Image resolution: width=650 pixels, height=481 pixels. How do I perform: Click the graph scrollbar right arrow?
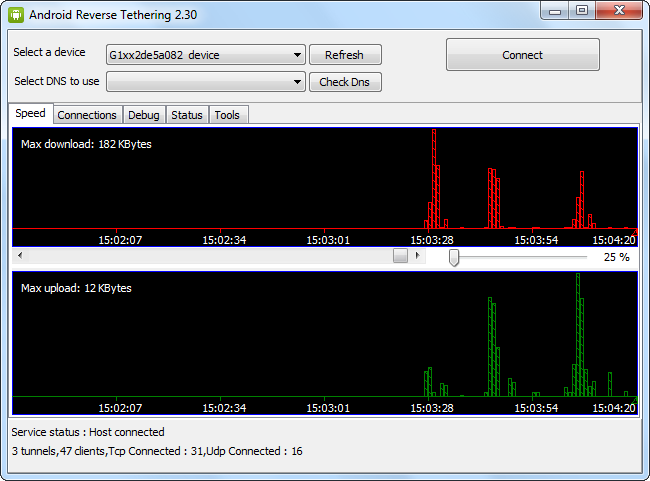point(417,255)
